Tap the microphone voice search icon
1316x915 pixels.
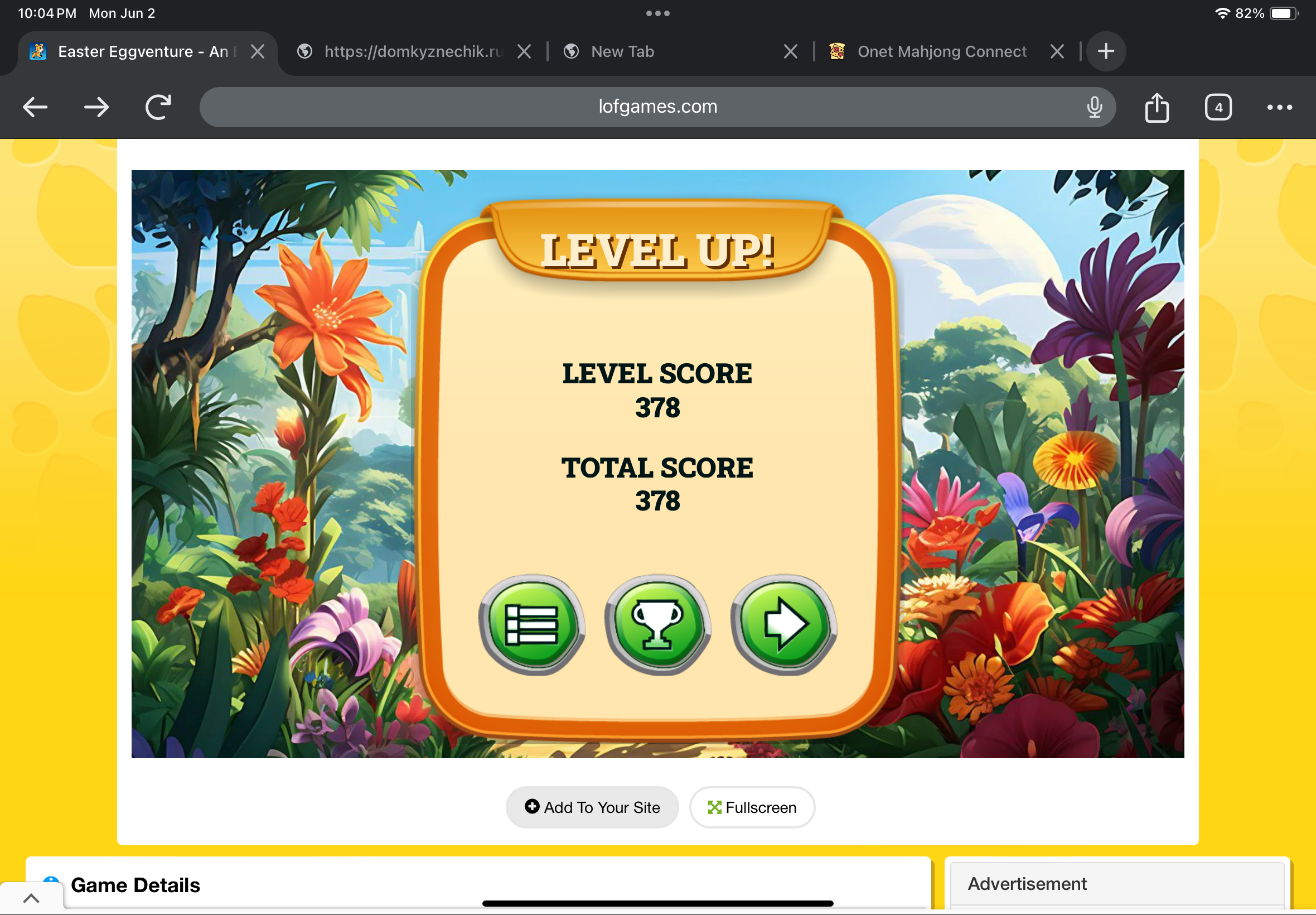[1094, 107]
